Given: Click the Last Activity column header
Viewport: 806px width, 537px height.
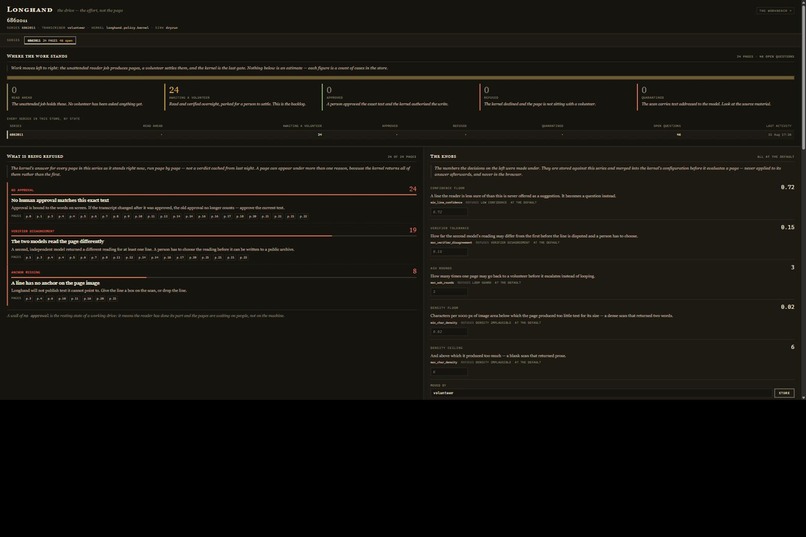Looking at the screenshot, I should [x=779, y=126].
